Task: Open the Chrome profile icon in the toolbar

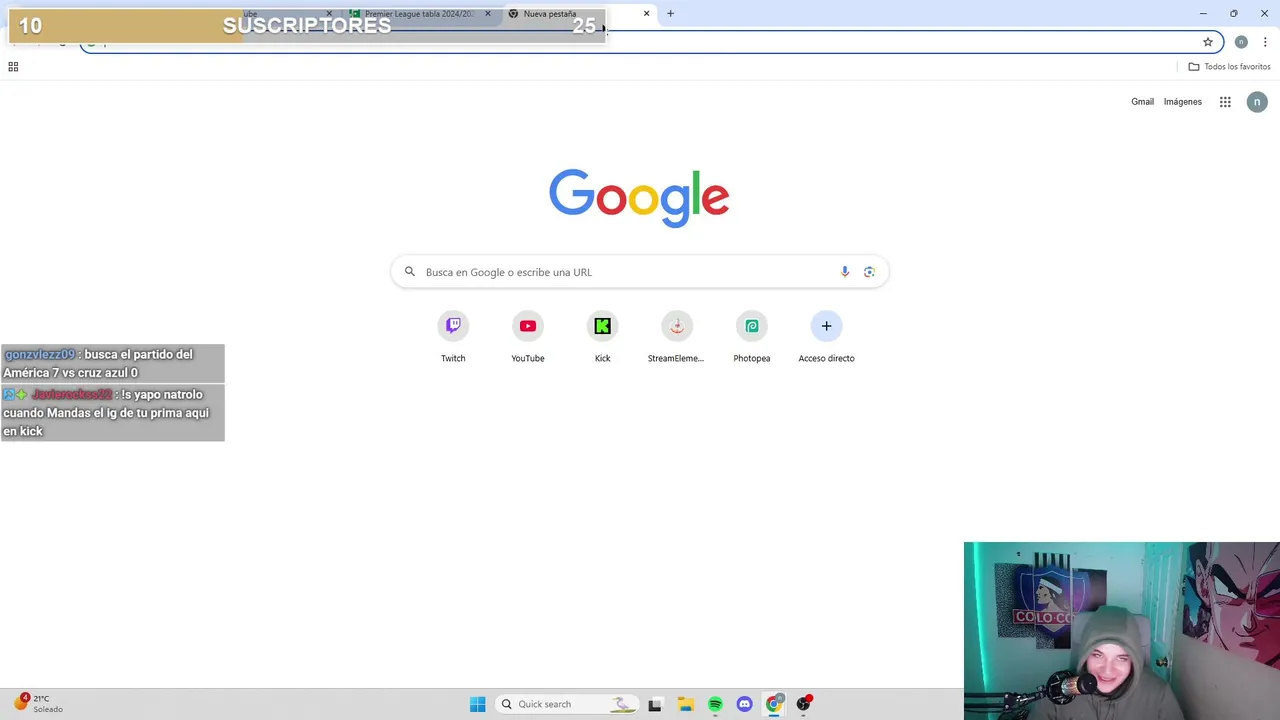Action: click(1241, 42)
